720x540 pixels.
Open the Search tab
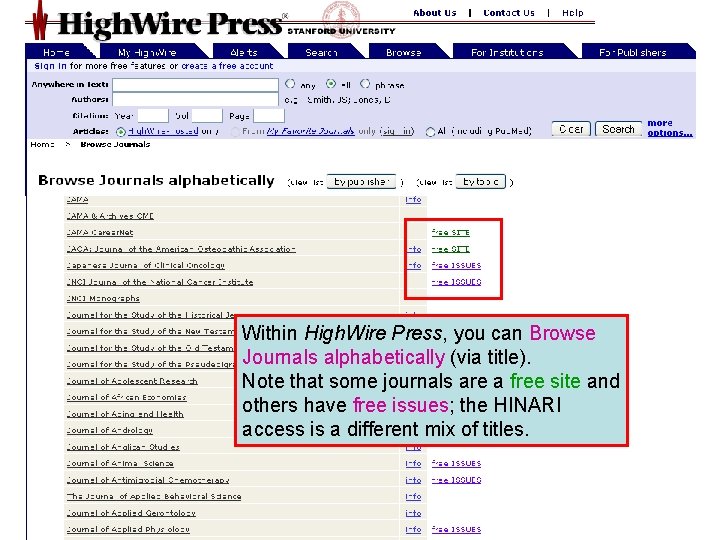tap(321, 52)
